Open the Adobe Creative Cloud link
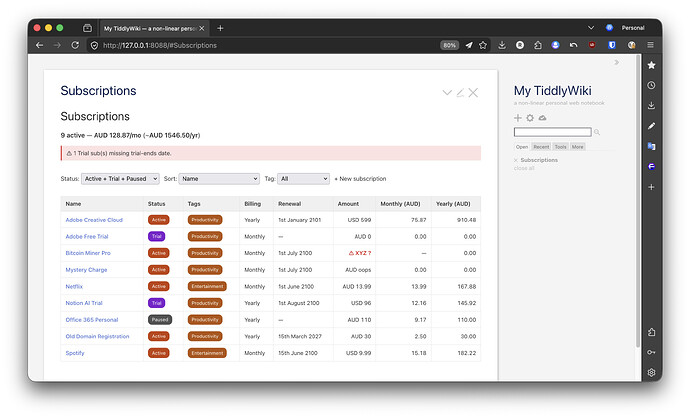 94,220
